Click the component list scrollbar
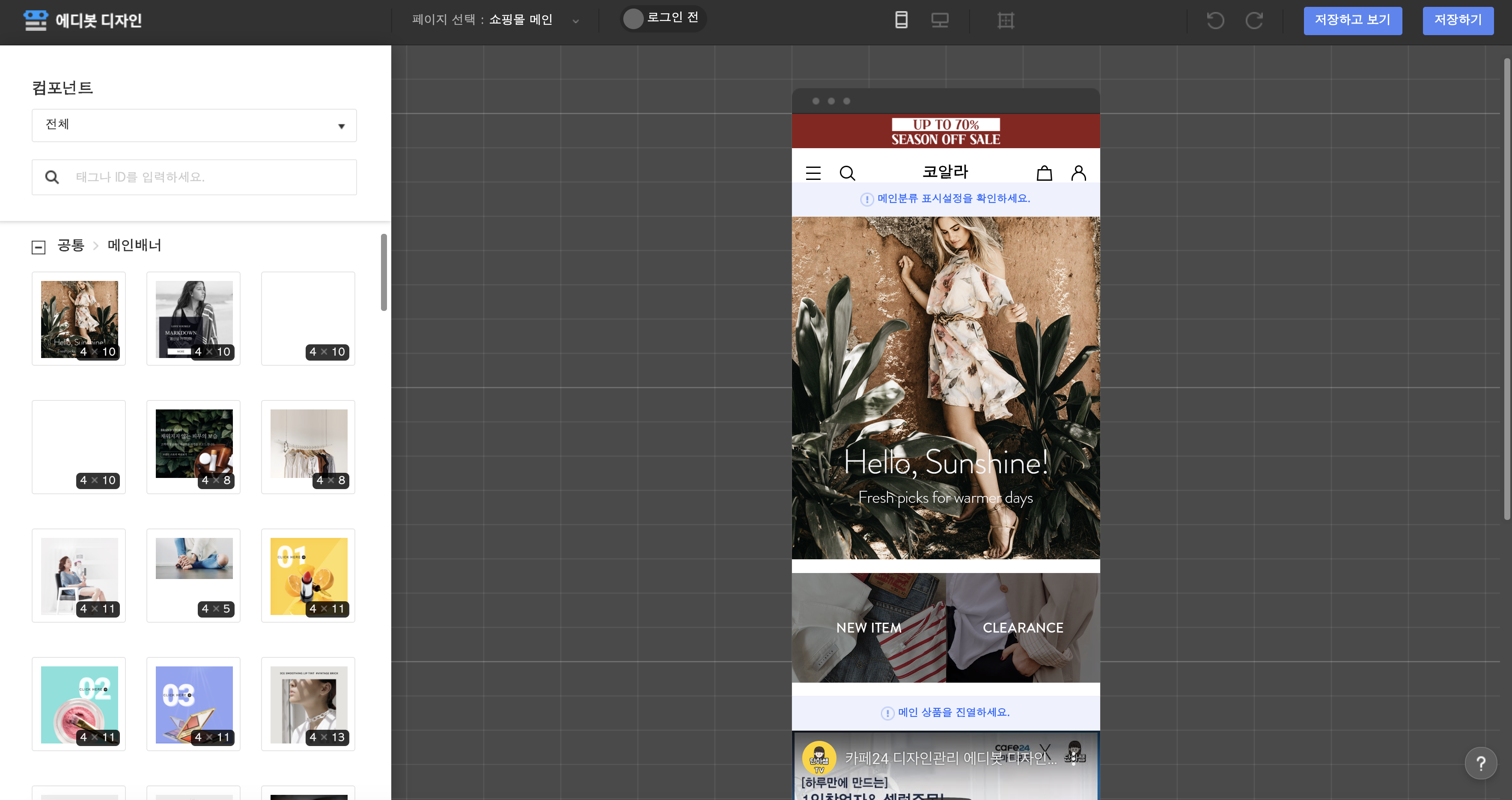 pyautogui.click(x=384, y=272)
